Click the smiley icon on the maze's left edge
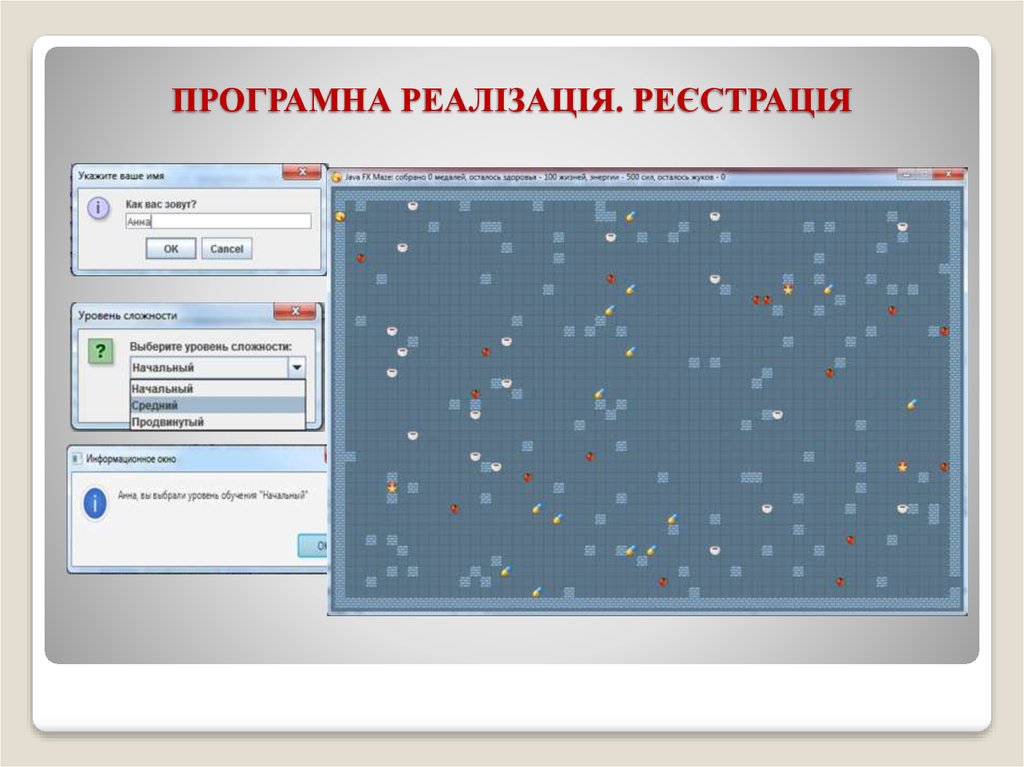Viewport: 1024px width, 767px height. (x=341, y=214)
